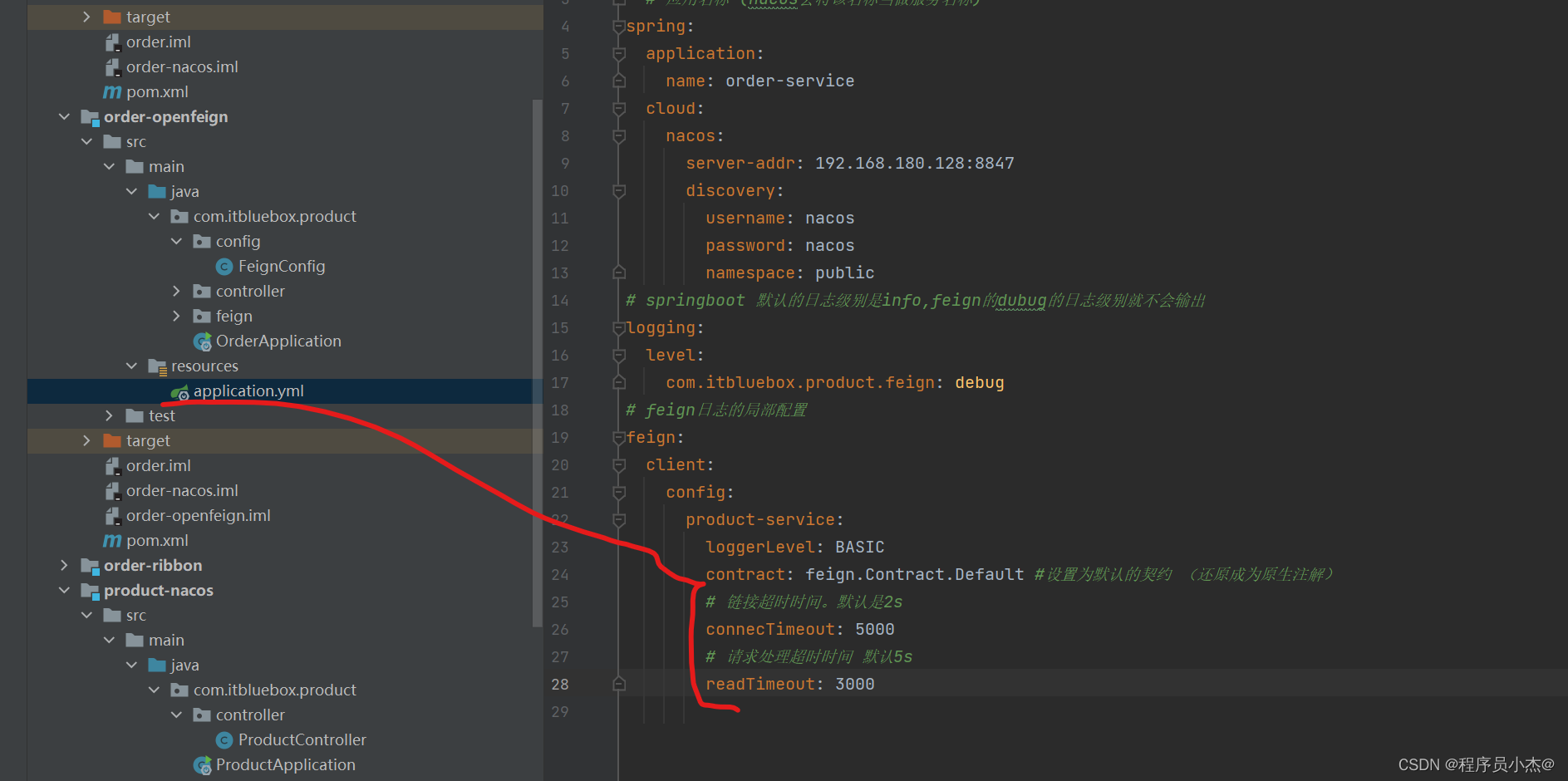Fold the client: block at line 20
The width and height of the screenshot is (1568, 781).
(x=619, y=465)
